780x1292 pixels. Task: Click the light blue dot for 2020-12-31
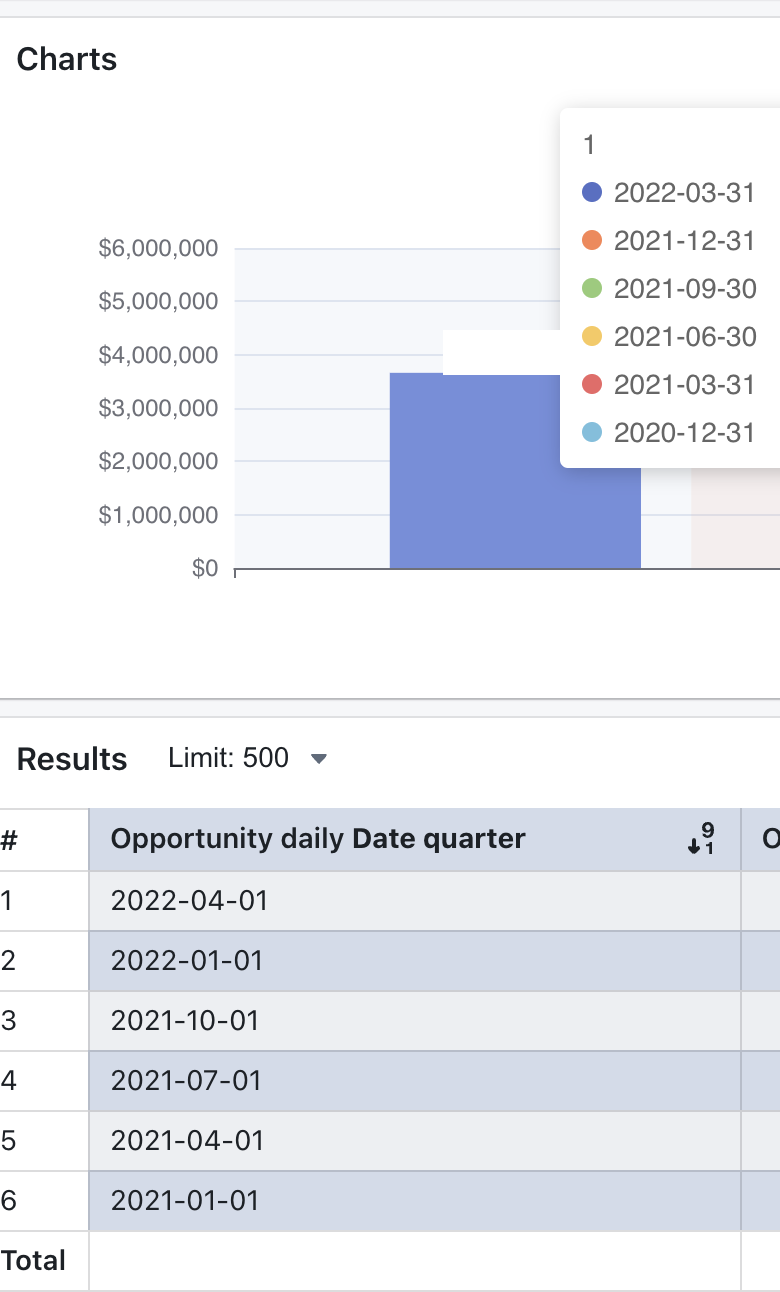tap(592, 432)
